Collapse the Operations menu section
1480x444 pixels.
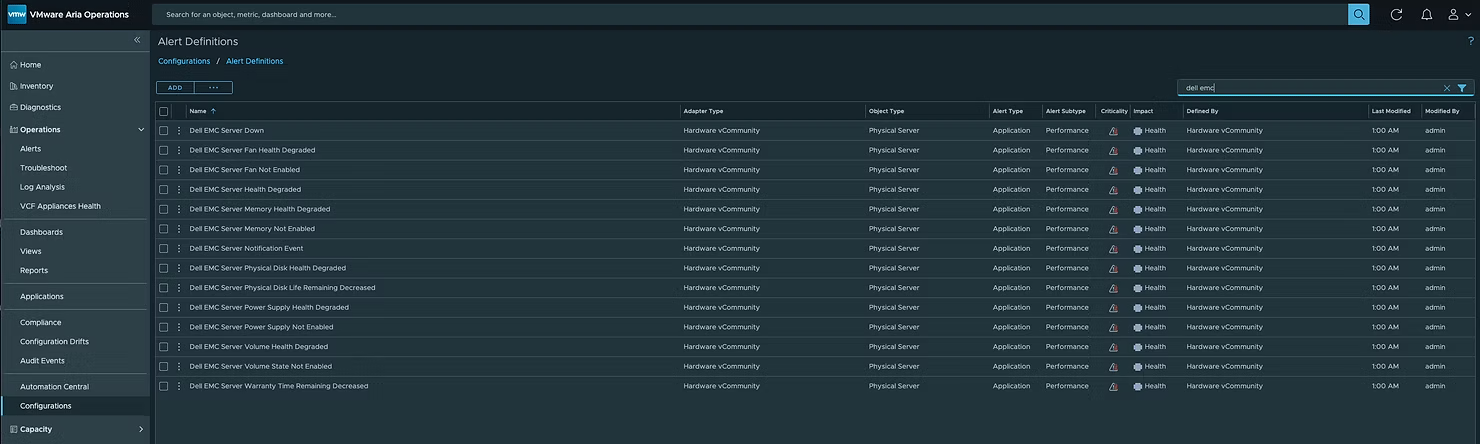(141, 130)
